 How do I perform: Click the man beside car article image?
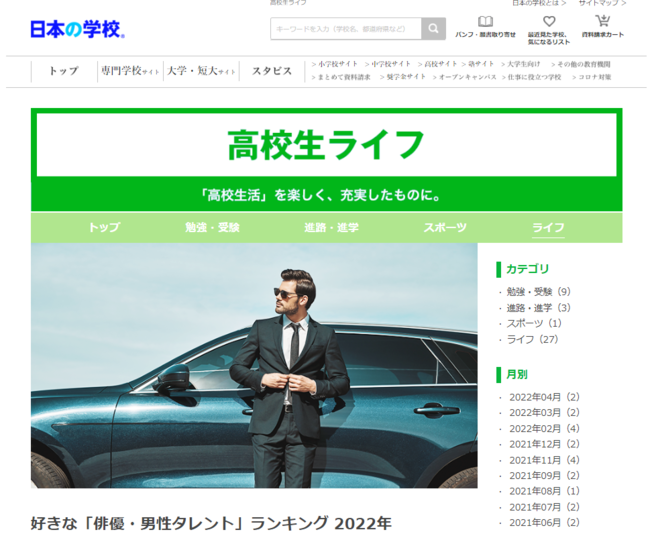pyautogui.click(x=254, y=365)
